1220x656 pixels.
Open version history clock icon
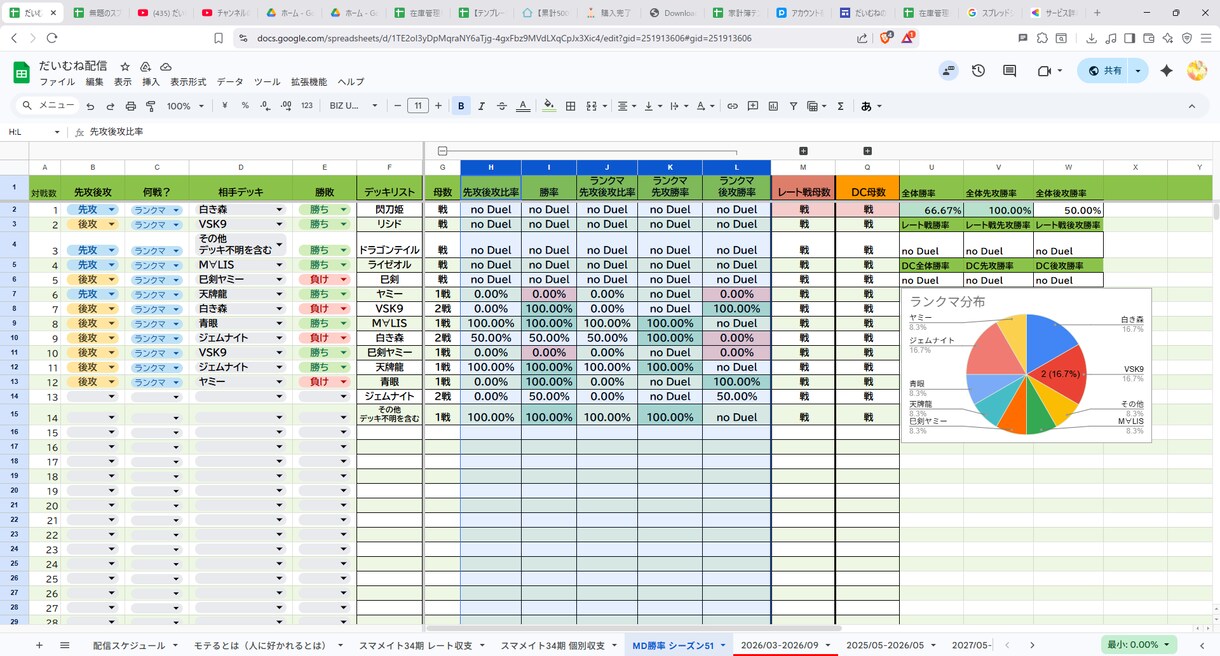pos(978,71)
